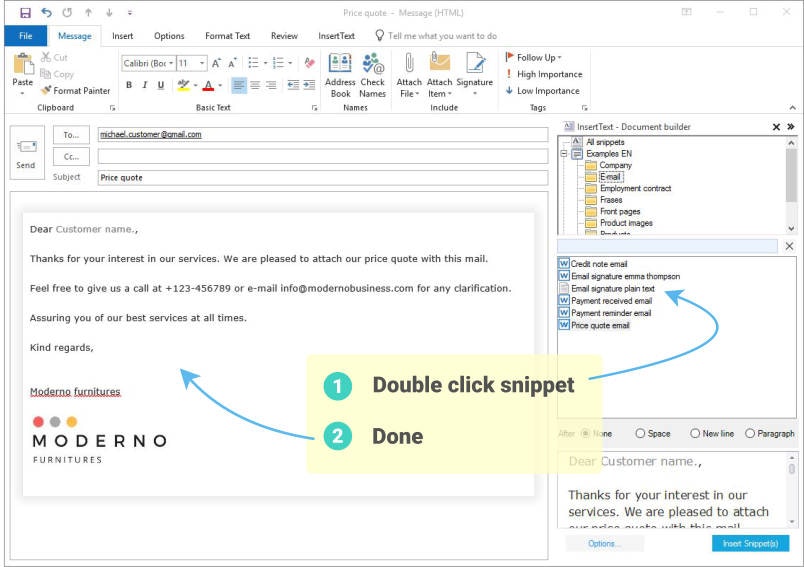804x567 pixels.
Task: Open the highlight color dropdown arrow
Action: pyautogui.click(x=195, y=85)
